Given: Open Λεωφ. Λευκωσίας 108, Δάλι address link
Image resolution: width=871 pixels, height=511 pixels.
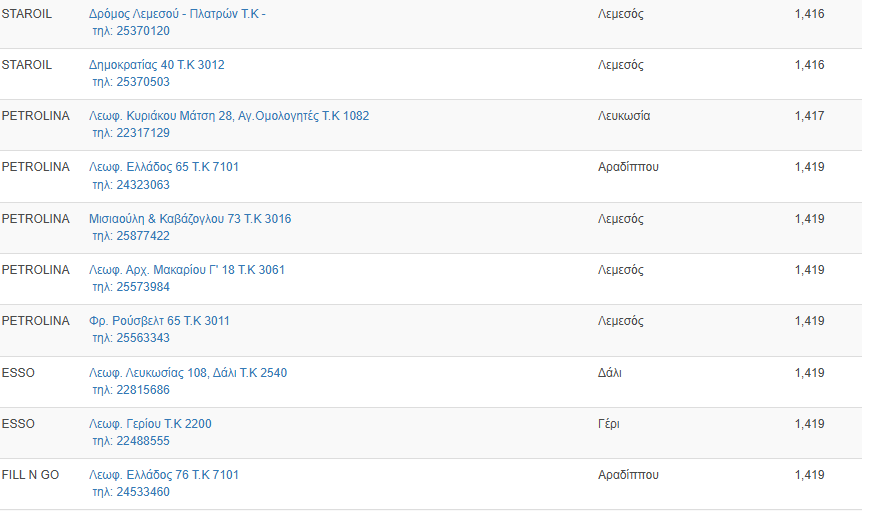Looking at the screenshot, I should click(188, 373).
